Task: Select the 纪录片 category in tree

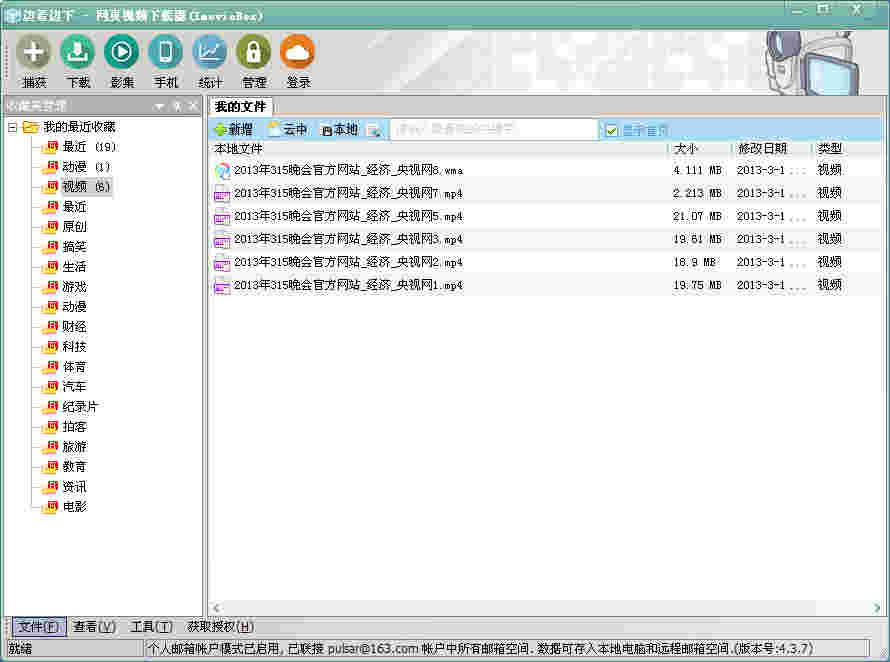Action: (80, 407)
